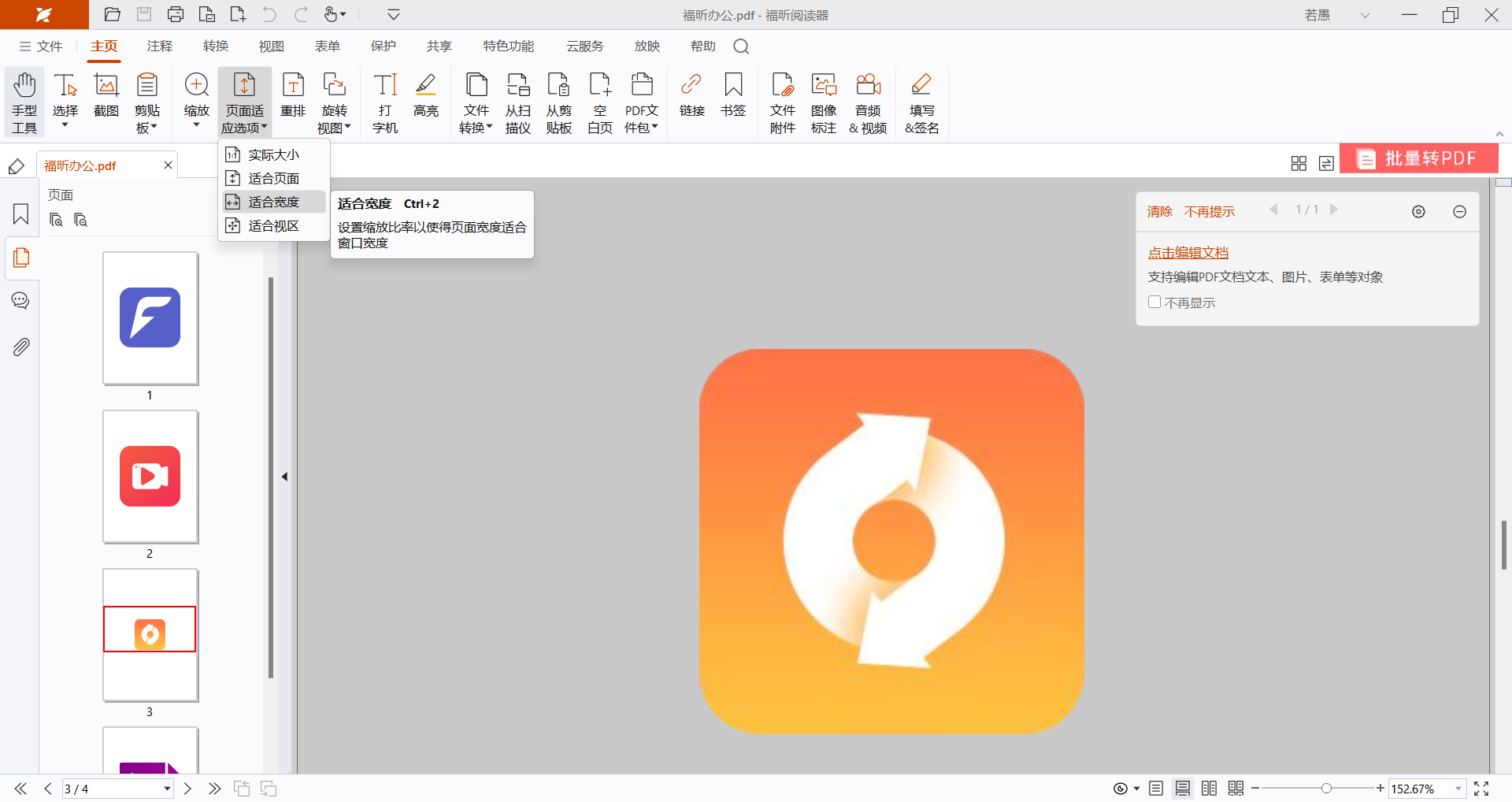This screenshot has height=802, width=1512.
Task: Click the Open folder icon in title bar
Action: (x=113, y=14)
